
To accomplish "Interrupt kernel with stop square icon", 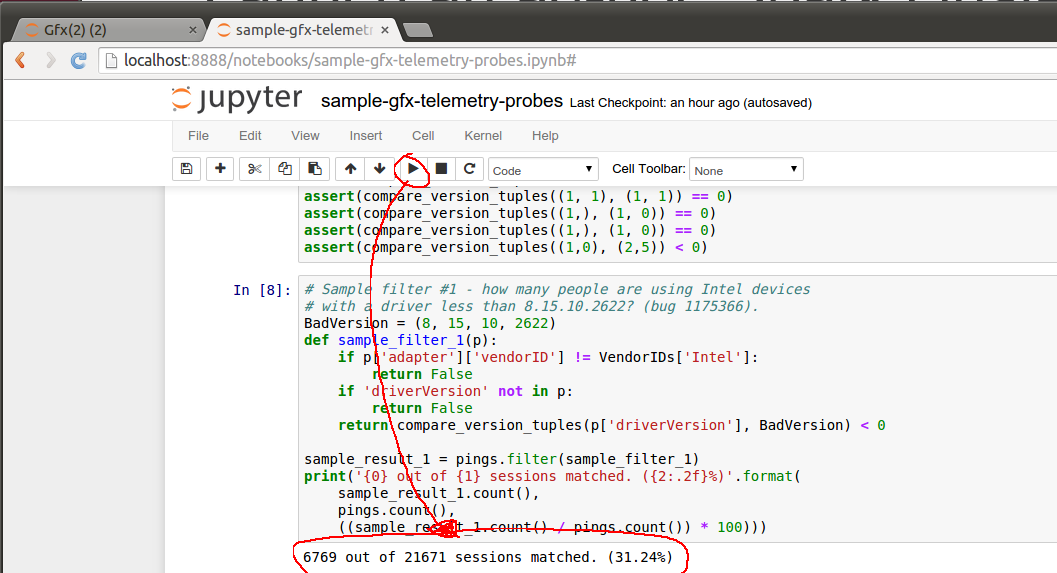I will [442, 169].
